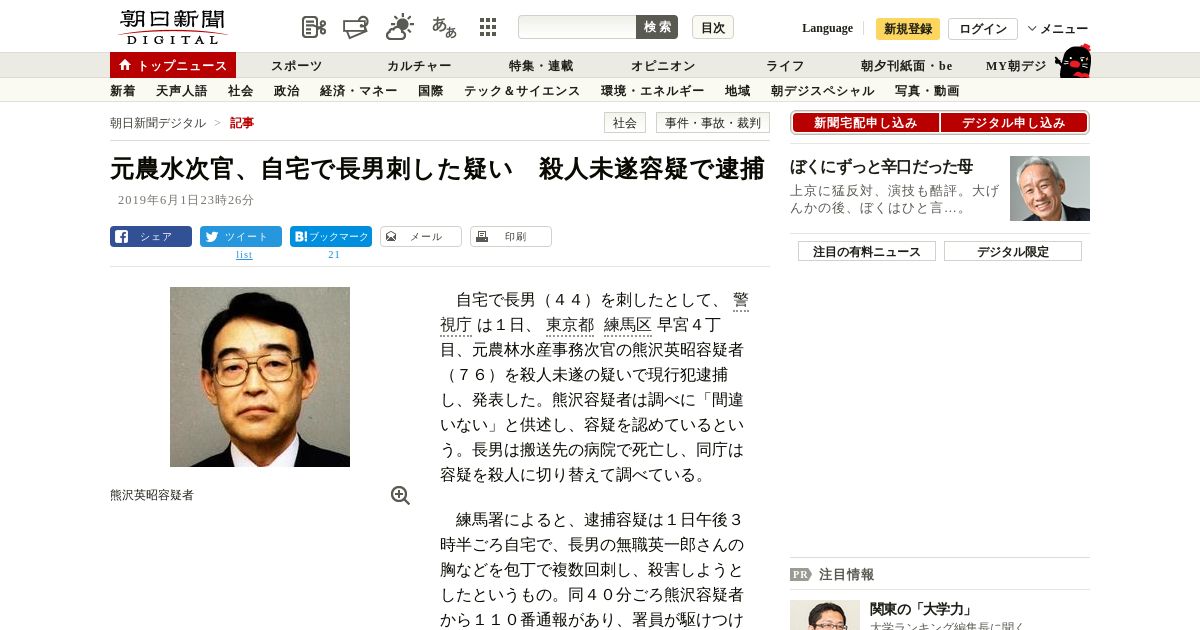The height and width of the screenshot is (630, 1200).
Task: Bookmark article with B!ブックマーク button
Action: pos(331,237)
